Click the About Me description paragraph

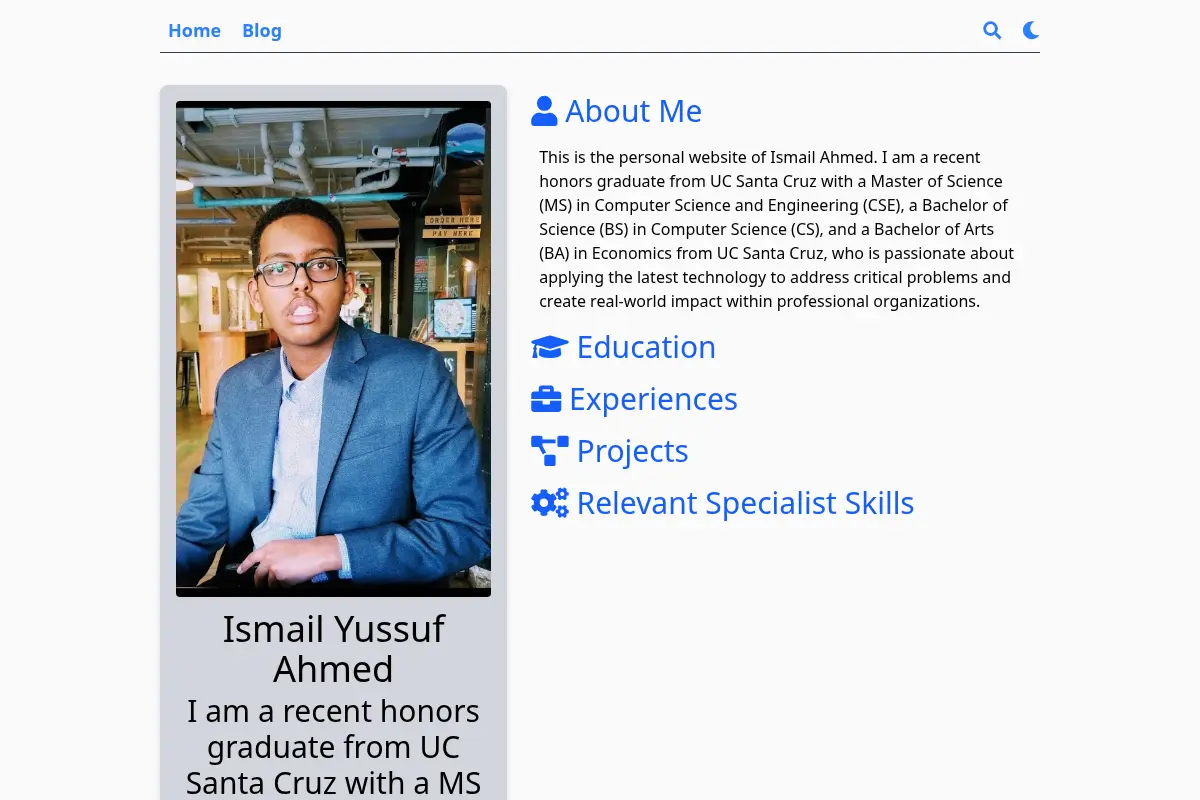(x=777, y=229)
